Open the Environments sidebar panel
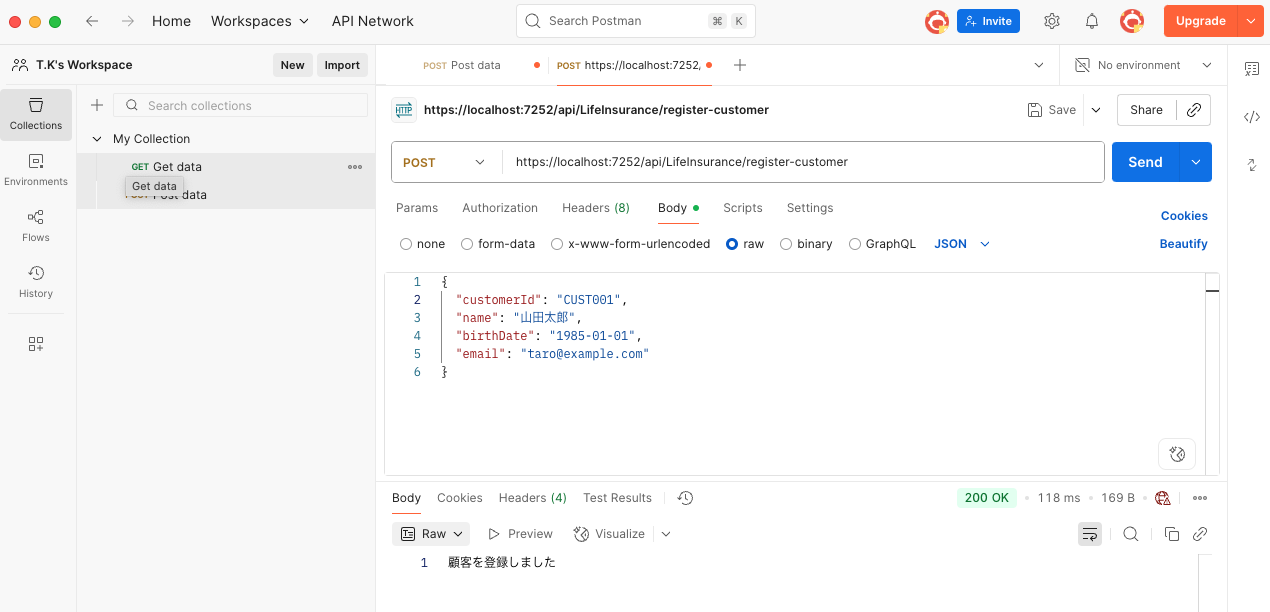 coord(36,169)
